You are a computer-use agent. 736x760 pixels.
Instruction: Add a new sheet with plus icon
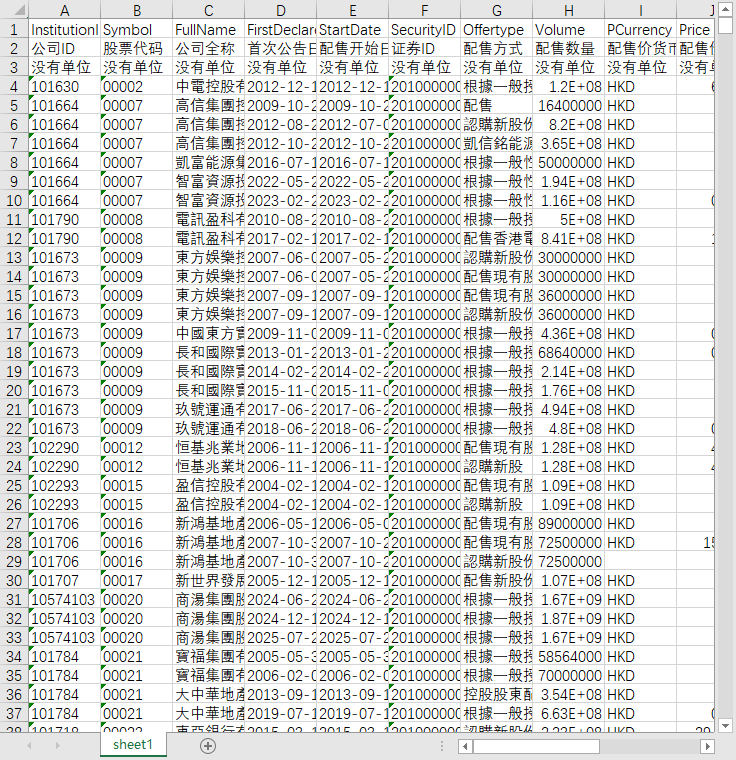tap(208, 745)
